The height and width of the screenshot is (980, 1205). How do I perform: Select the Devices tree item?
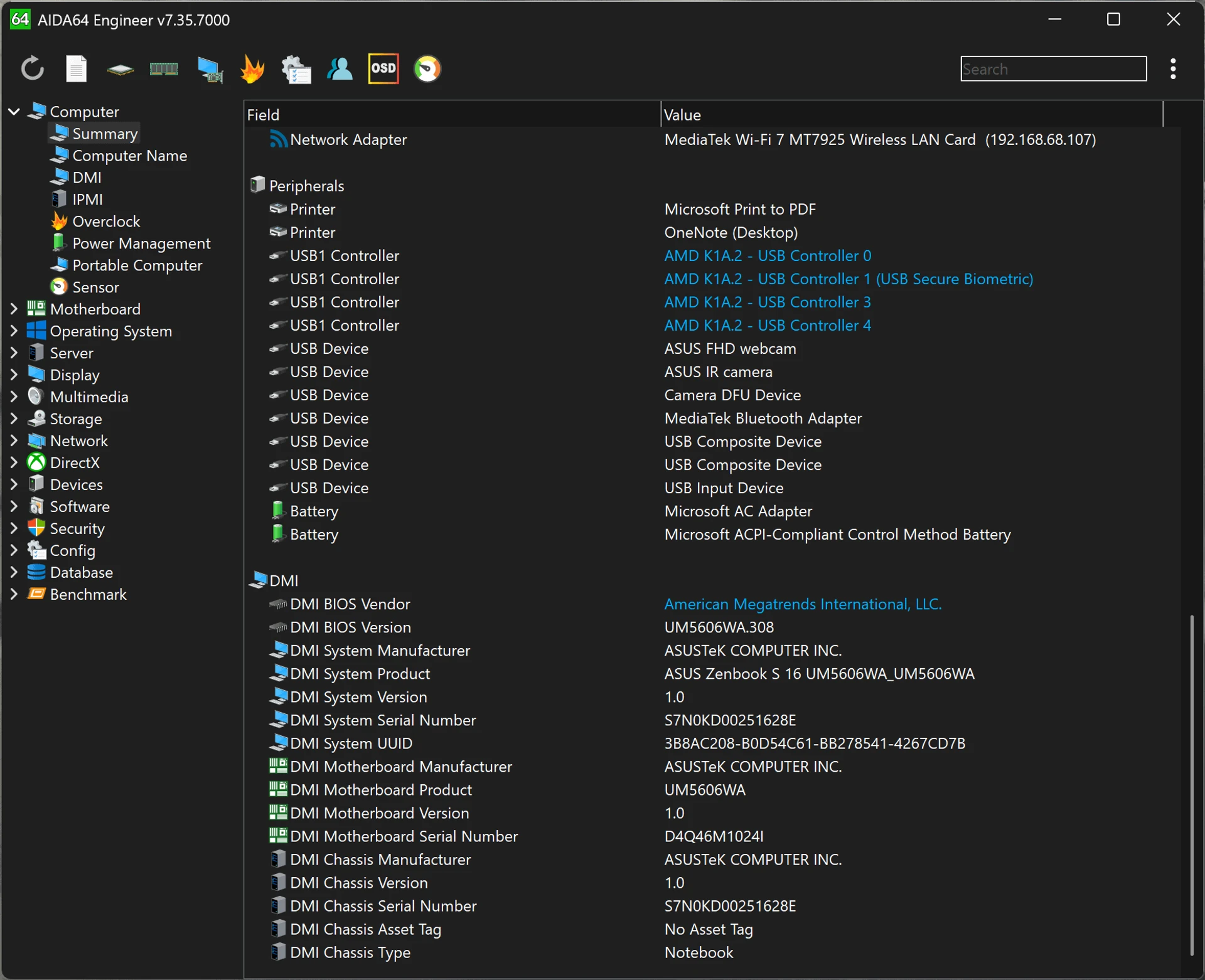65,484
